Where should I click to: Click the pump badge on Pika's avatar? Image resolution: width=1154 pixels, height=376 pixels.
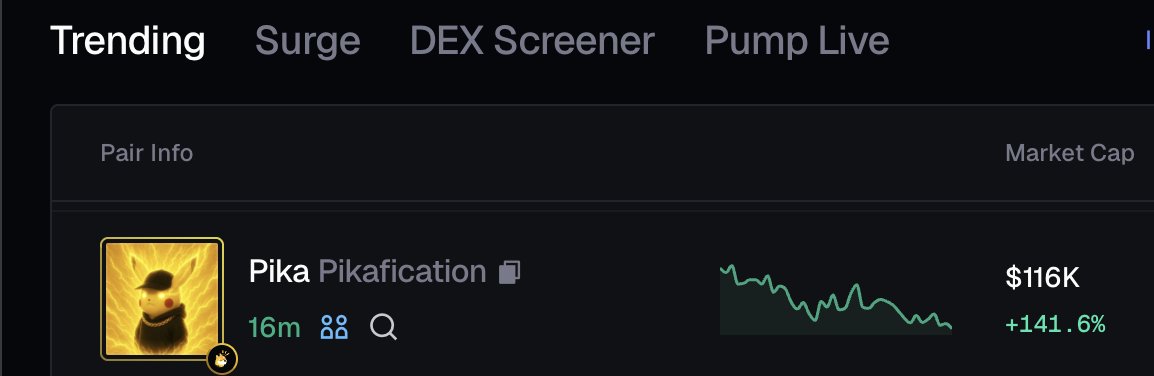point(221,359)
